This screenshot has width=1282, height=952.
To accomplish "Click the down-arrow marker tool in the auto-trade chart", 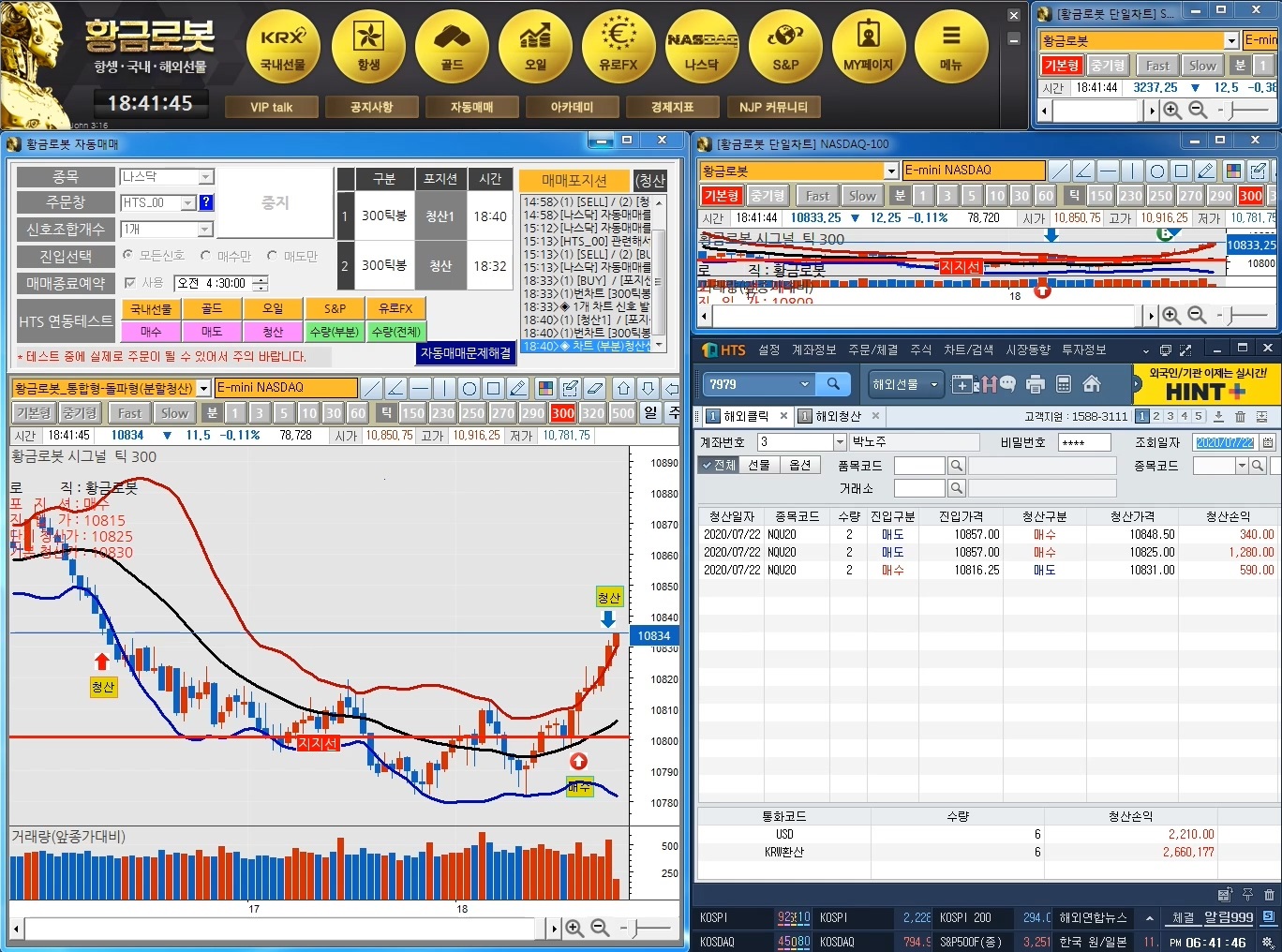I will click(x=648, y=388).
